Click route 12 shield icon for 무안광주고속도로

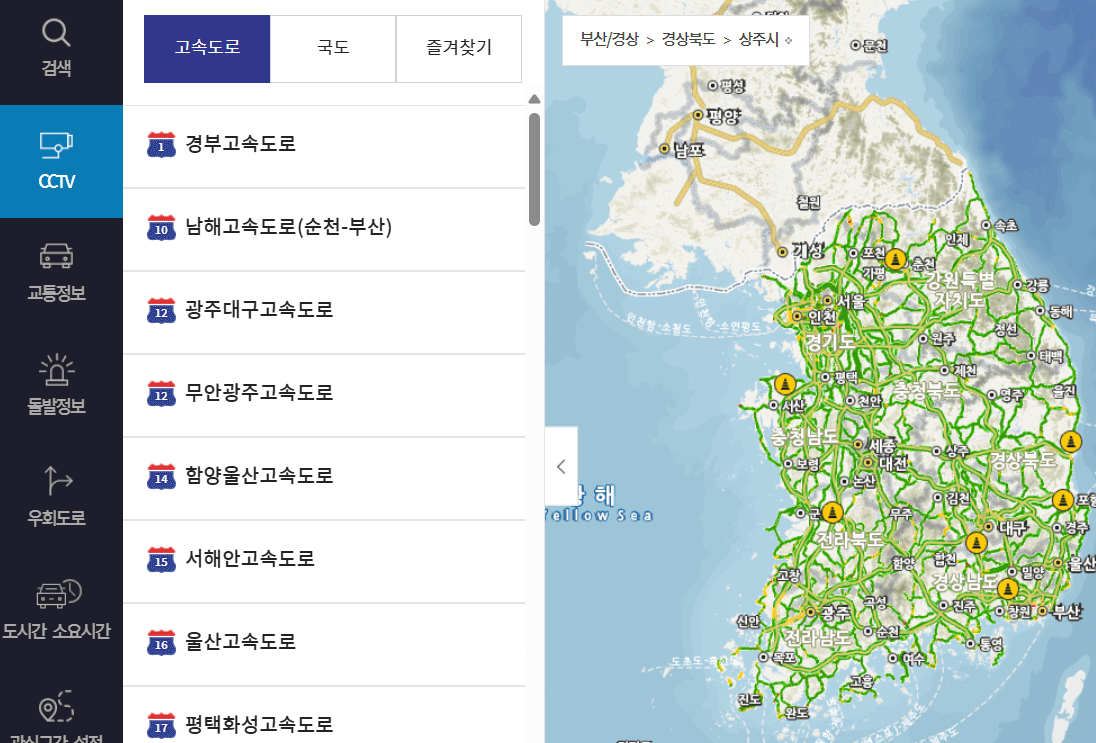coord(161,394)
